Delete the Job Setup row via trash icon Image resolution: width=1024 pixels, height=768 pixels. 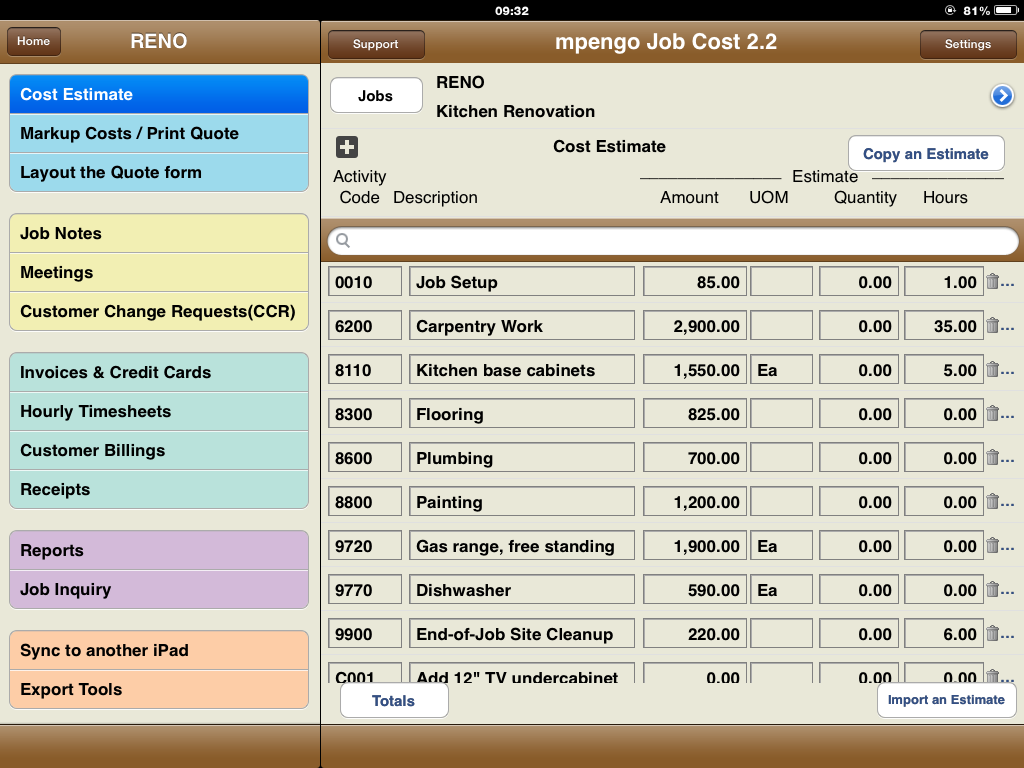point(992,282)
